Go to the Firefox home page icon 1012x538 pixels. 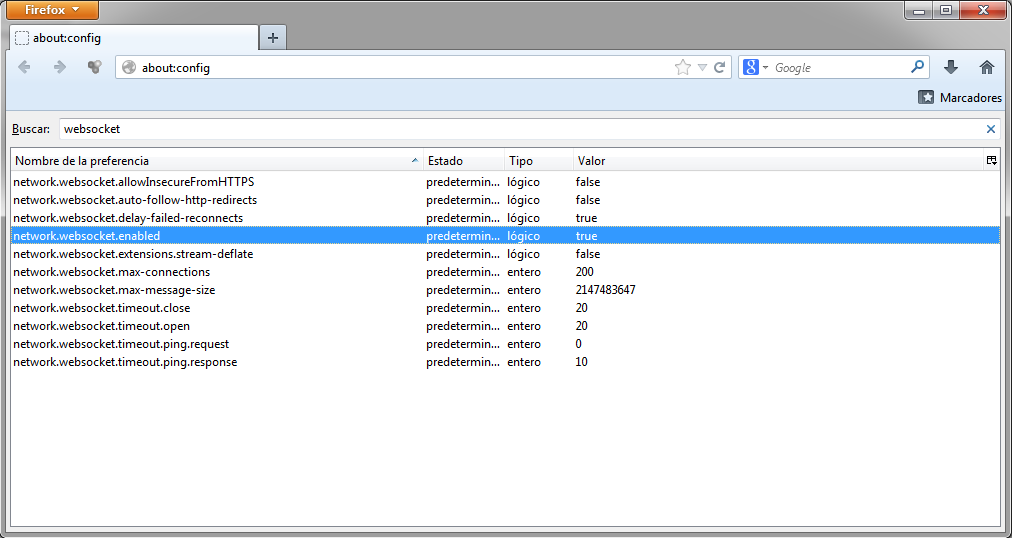(x=987, y=67)
